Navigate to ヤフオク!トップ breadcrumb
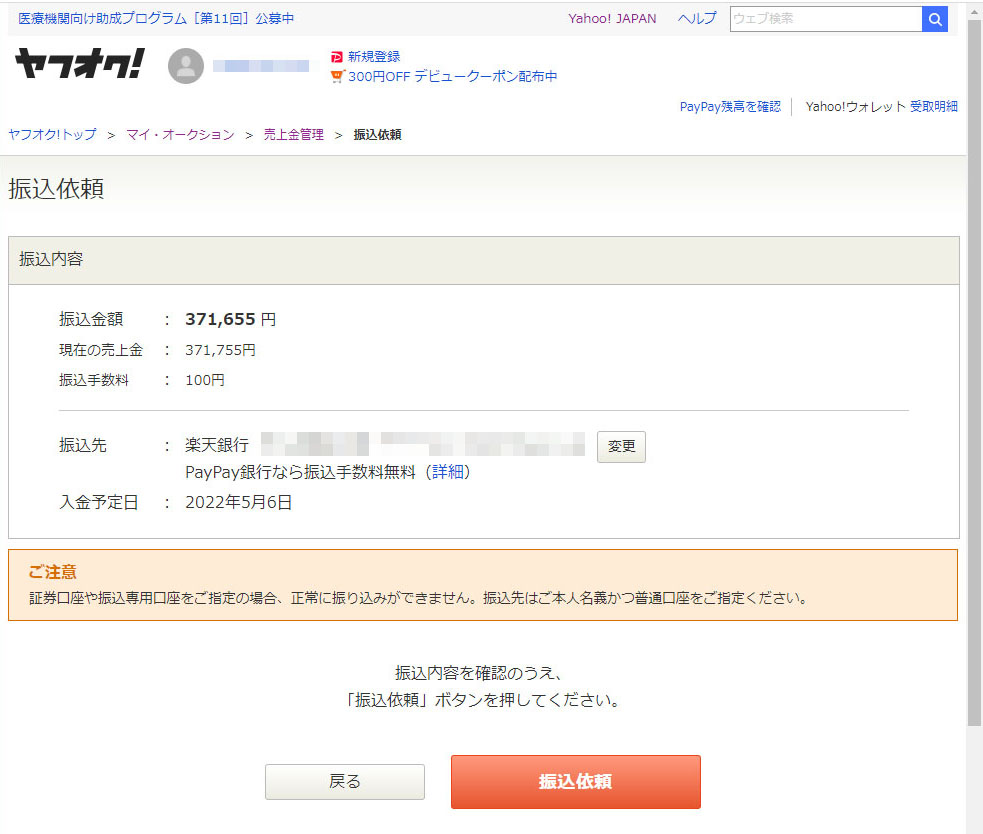 pos(52,135)
